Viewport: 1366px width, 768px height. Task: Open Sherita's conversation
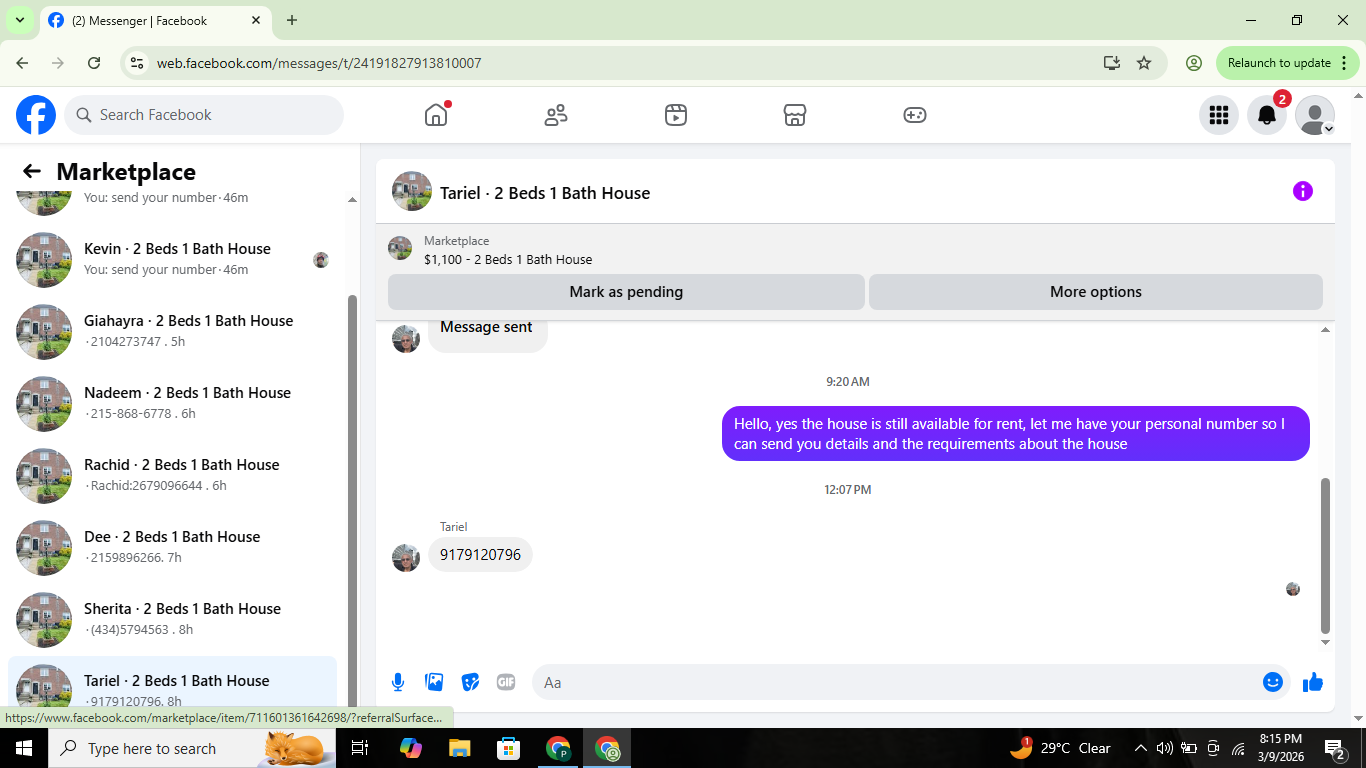point(172,619)
